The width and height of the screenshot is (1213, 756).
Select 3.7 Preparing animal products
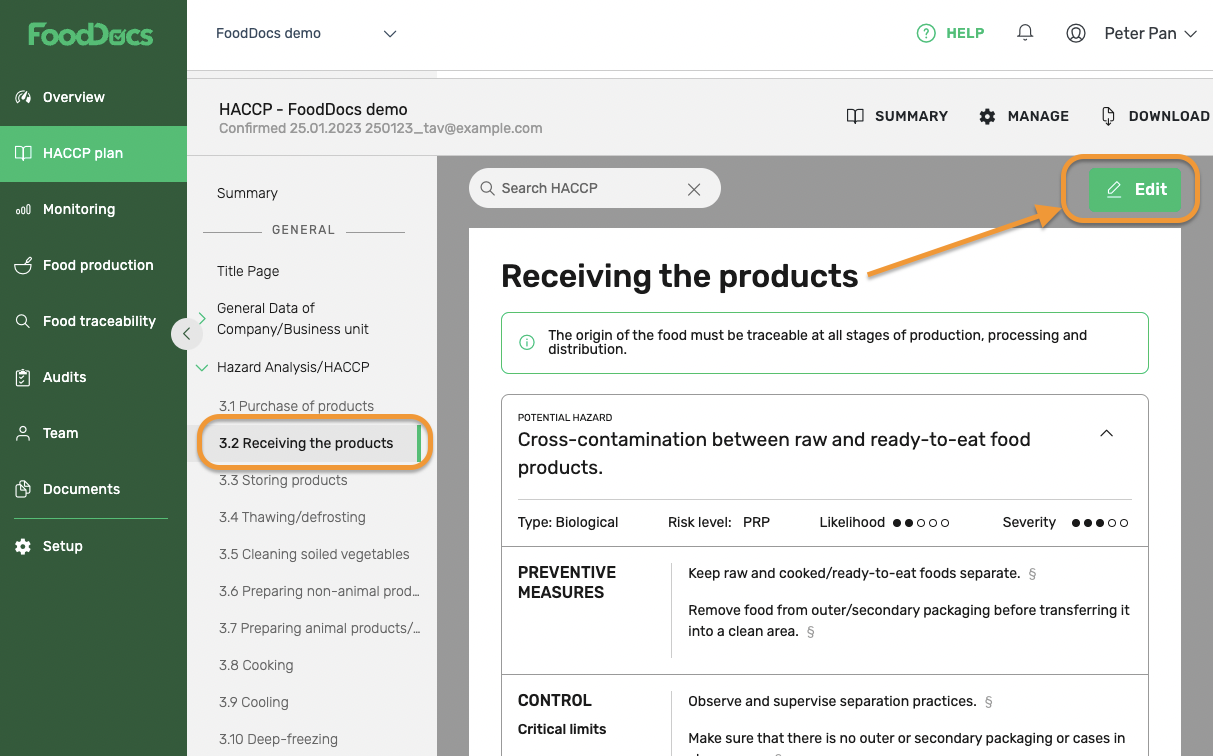[320, 628]
